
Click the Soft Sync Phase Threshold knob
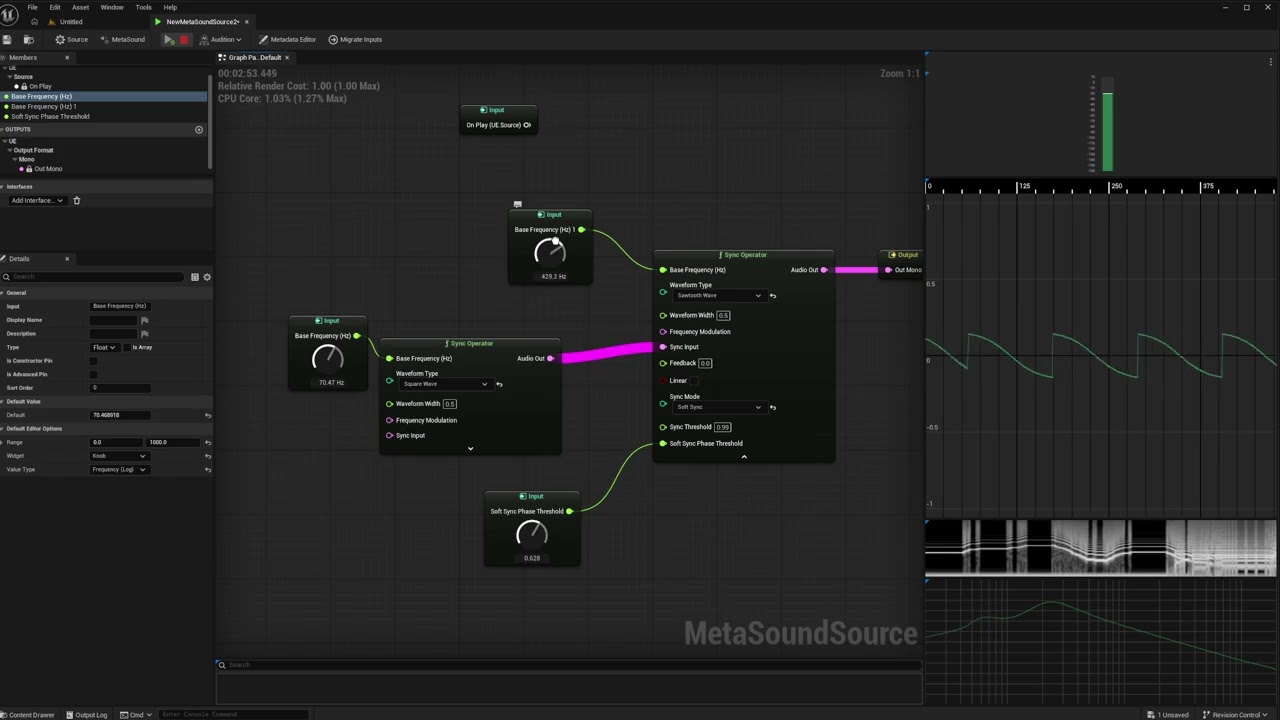coord(531,534)
